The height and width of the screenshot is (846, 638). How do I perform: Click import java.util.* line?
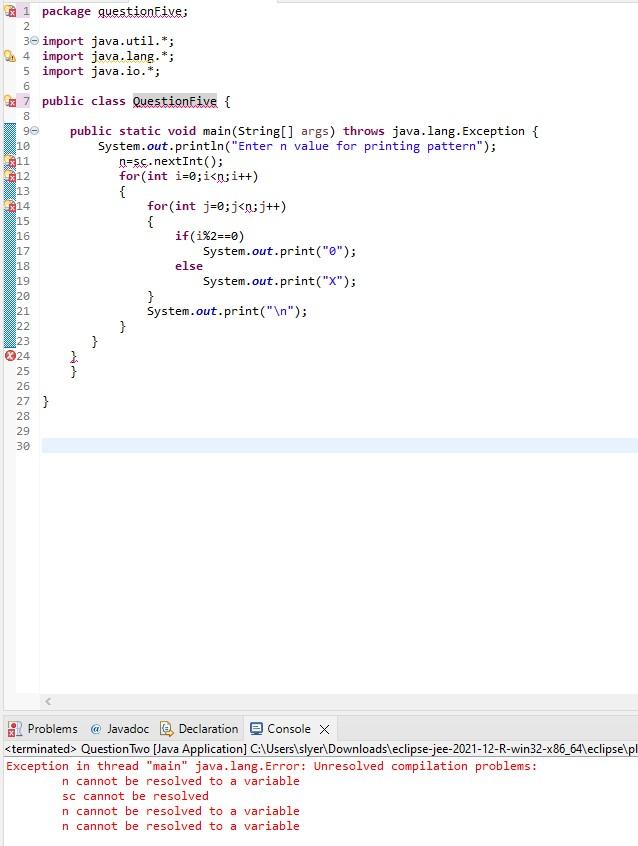pos(108,41)
